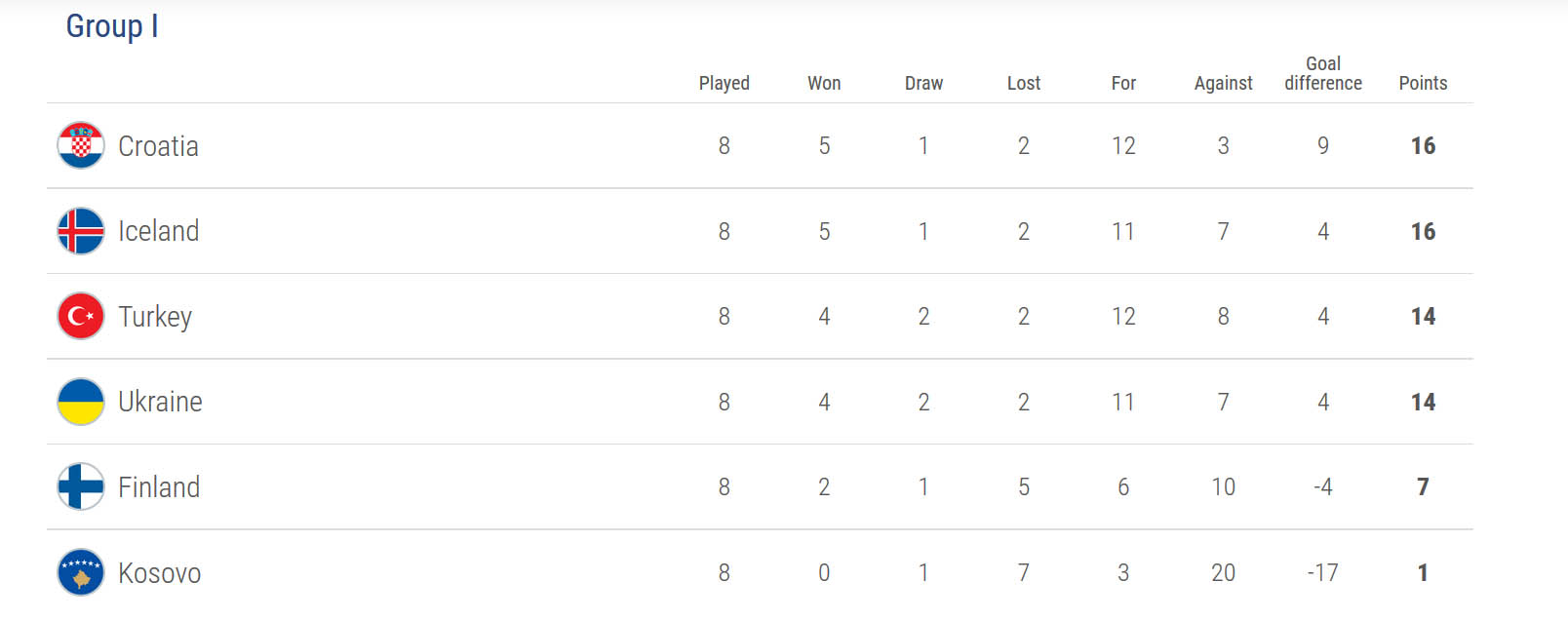
Task: Click the Played column header
Action: 725,83
